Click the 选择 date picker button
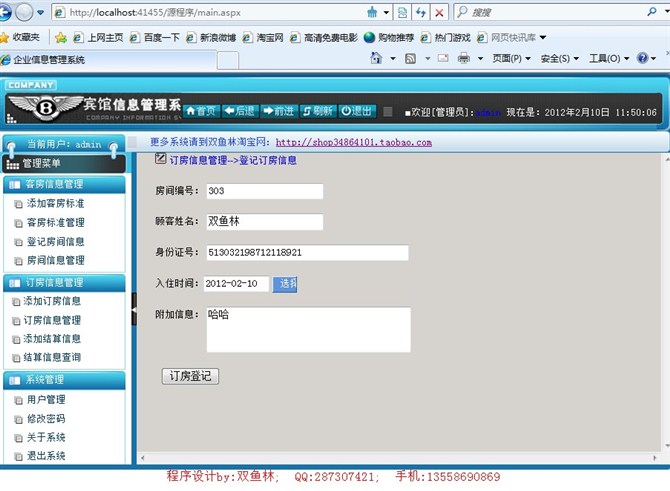Viewport: 670px width, 491px height. [x=286, y=284]
